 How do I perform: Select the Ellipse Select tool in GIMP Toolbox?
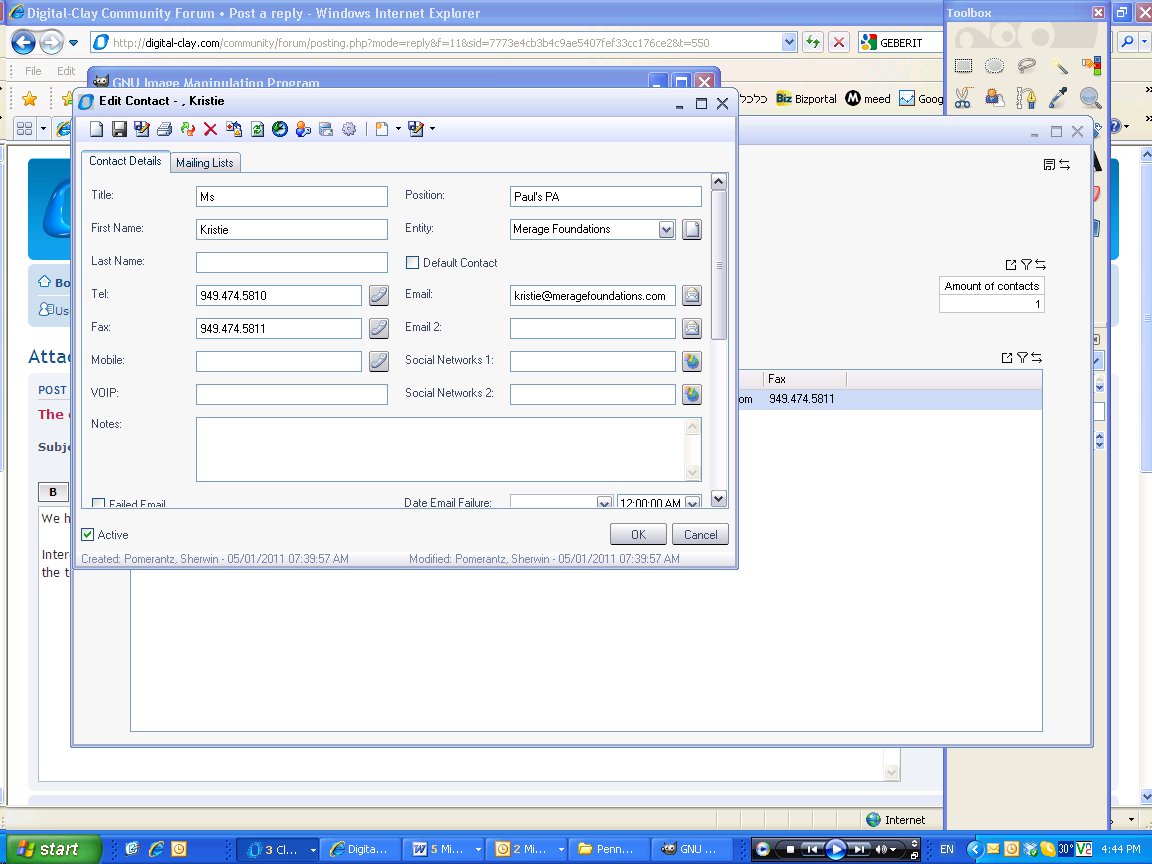(994, 66)
